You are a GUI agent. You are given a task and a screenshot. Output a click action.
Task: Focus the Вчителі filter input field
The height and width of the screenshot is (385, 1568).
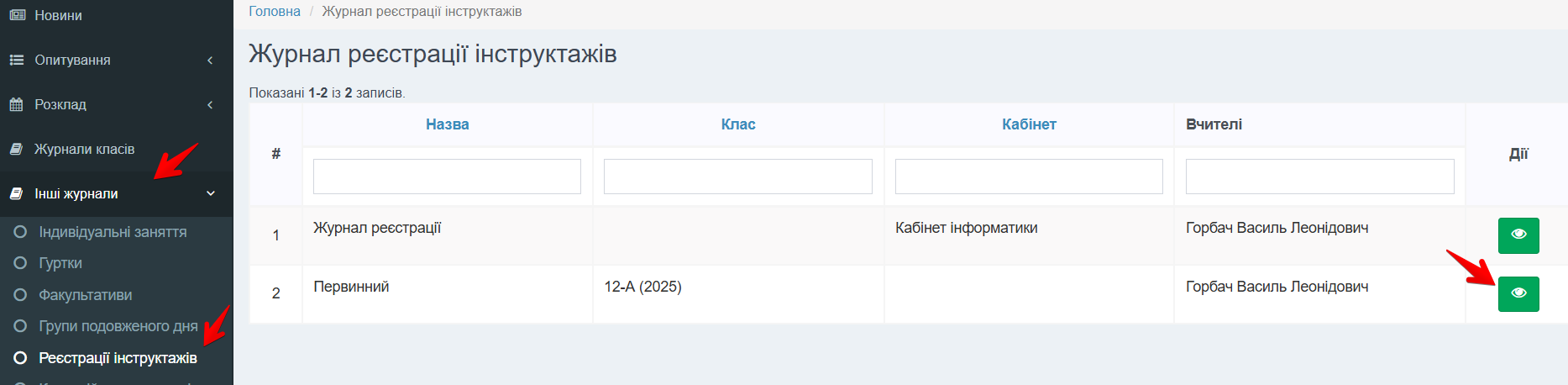pyautogui.click(x=1319, y=177)
